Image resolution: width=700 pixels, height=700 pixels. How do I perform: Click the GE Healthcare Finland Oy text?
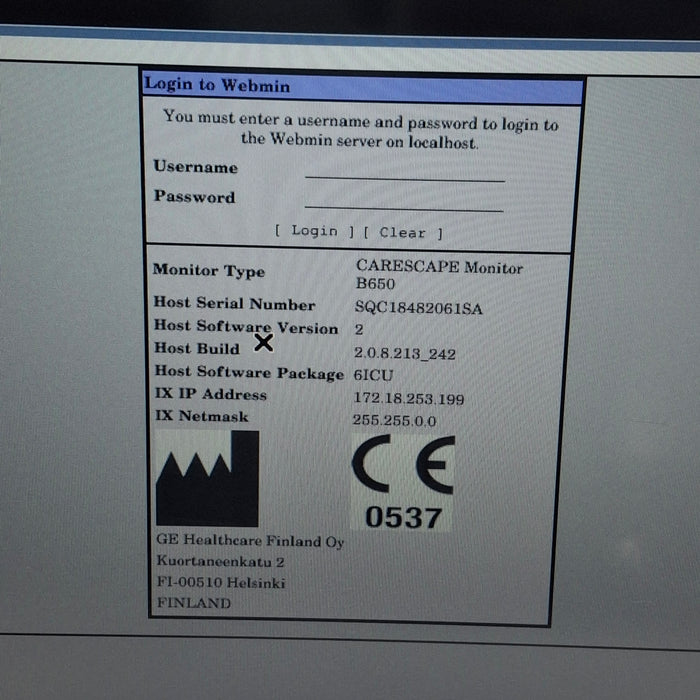[x=250, y=541]
